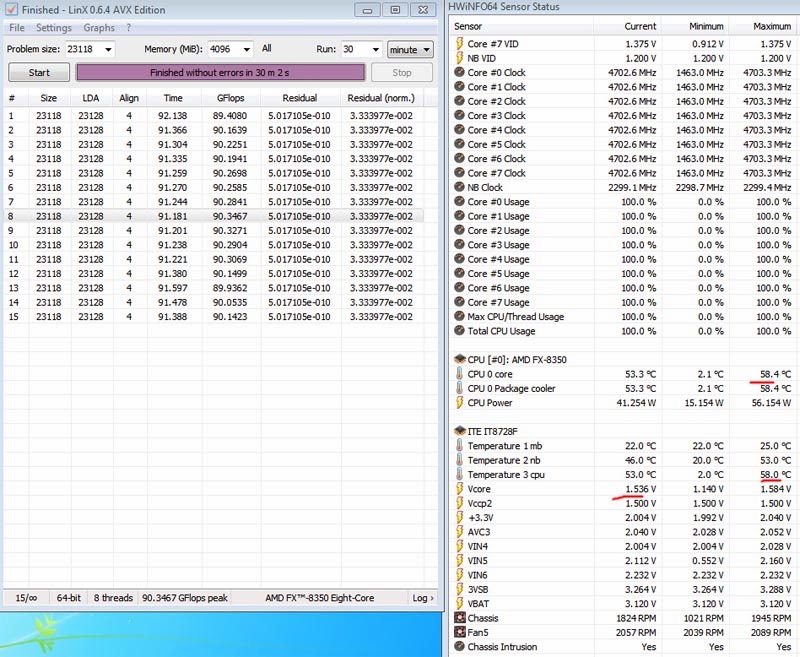The image size is (800, 657).
Task: Select the 3VSB sensor row
Action: tap(624, 589)
